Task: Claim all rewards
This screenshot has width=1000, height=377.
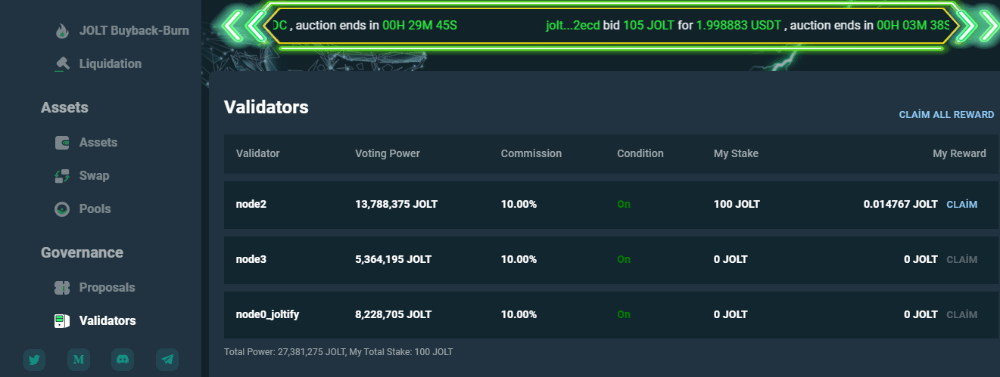Action: pos(946,115)
